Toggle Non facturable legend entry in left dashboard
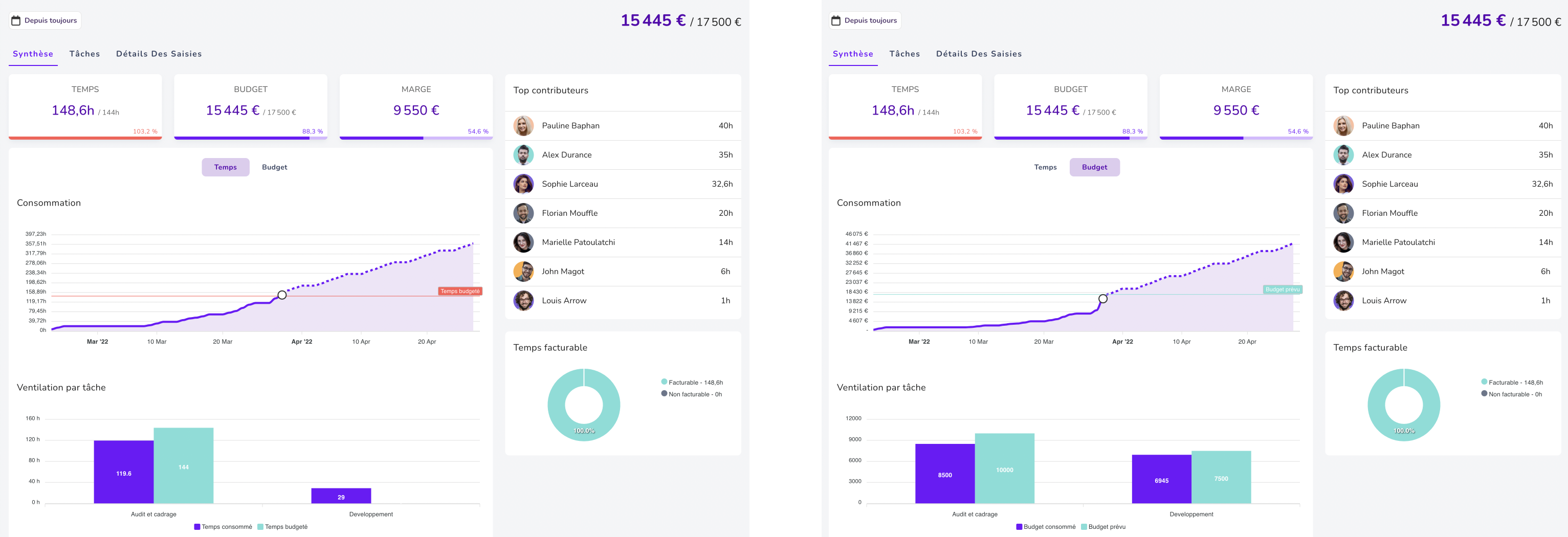1568x537 pixels. coord(692,394)
